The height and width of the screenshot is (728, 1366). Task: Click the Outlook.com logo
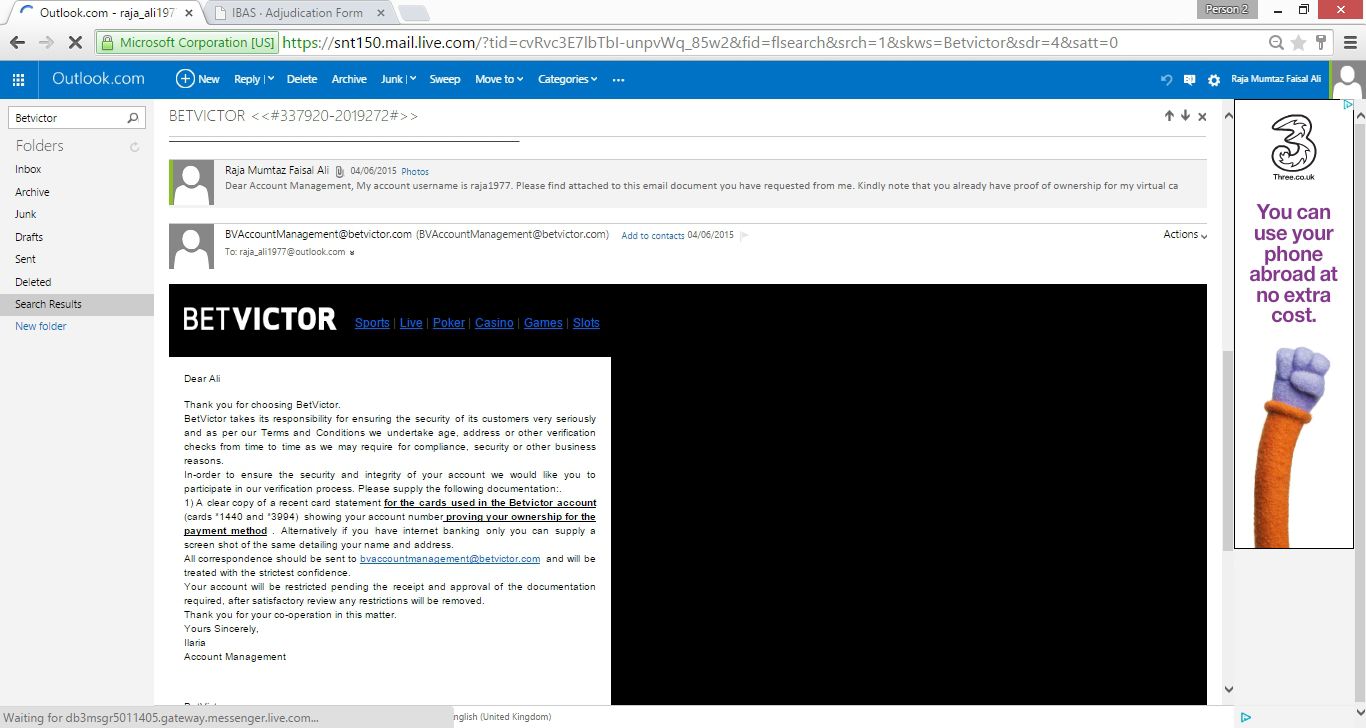tap(98, 79)
